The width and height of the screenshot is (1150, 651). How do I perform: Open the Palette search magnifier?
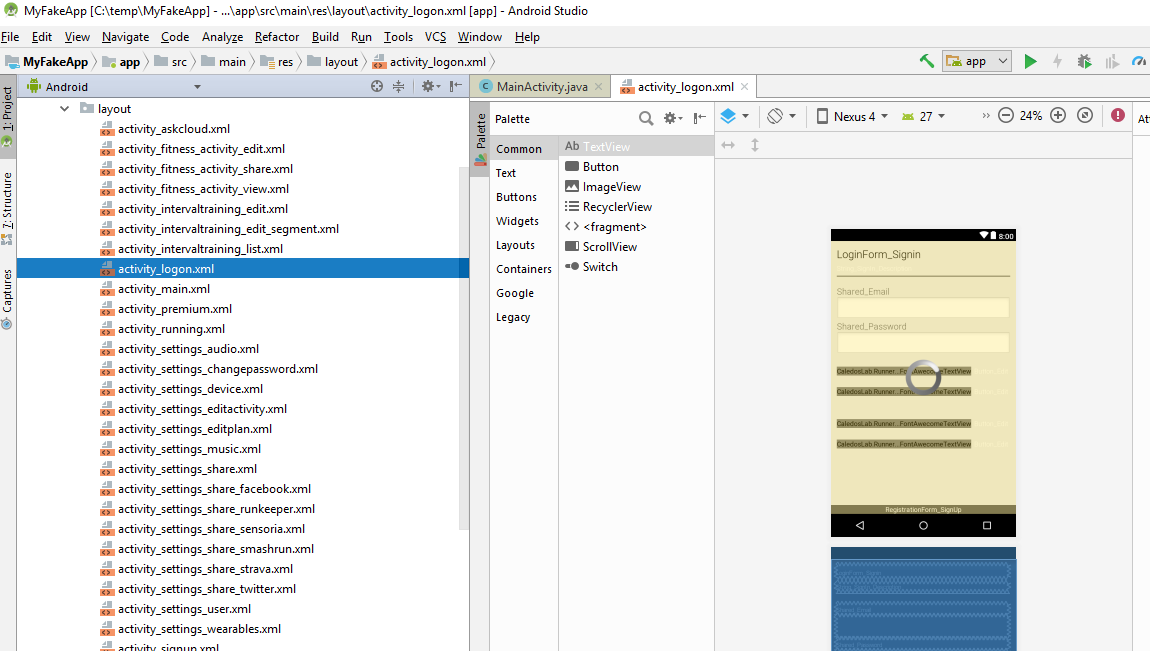[x=646, y=117]
